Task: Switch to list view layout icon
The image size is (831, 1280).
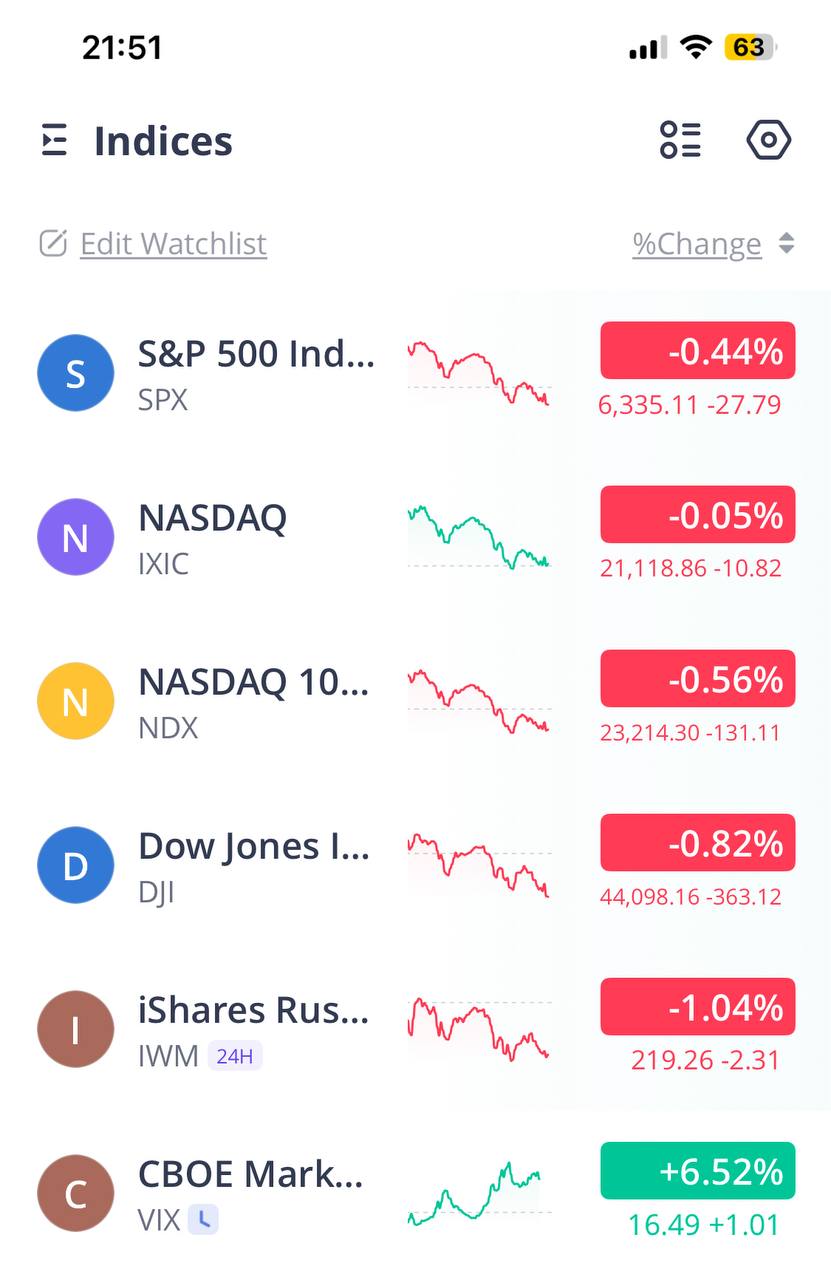Action: [x=680, y=140]
